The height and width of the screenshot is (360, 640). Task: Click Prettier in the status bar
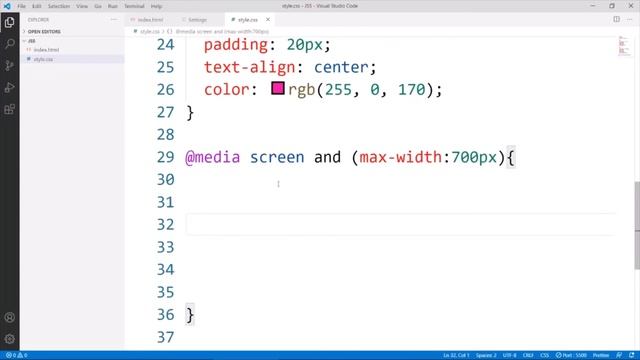(601, 355)
